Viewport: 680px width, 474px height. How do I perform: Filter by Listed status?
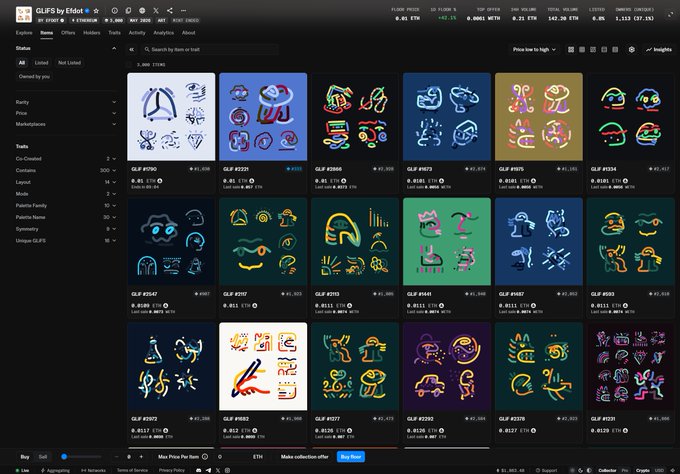coord(42,63)
